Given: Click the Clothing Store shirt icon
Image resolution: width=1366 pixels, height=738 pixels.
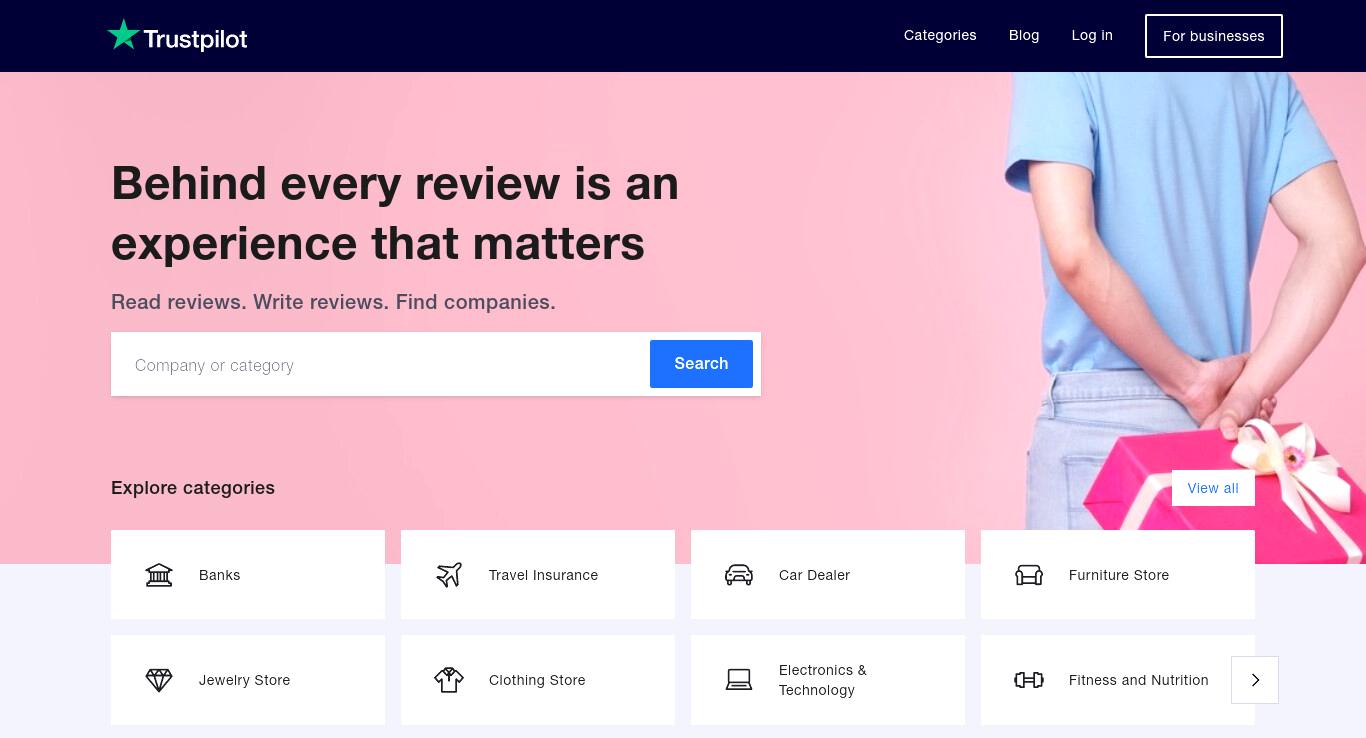Looking at the screenshot, I should [449, 680].
